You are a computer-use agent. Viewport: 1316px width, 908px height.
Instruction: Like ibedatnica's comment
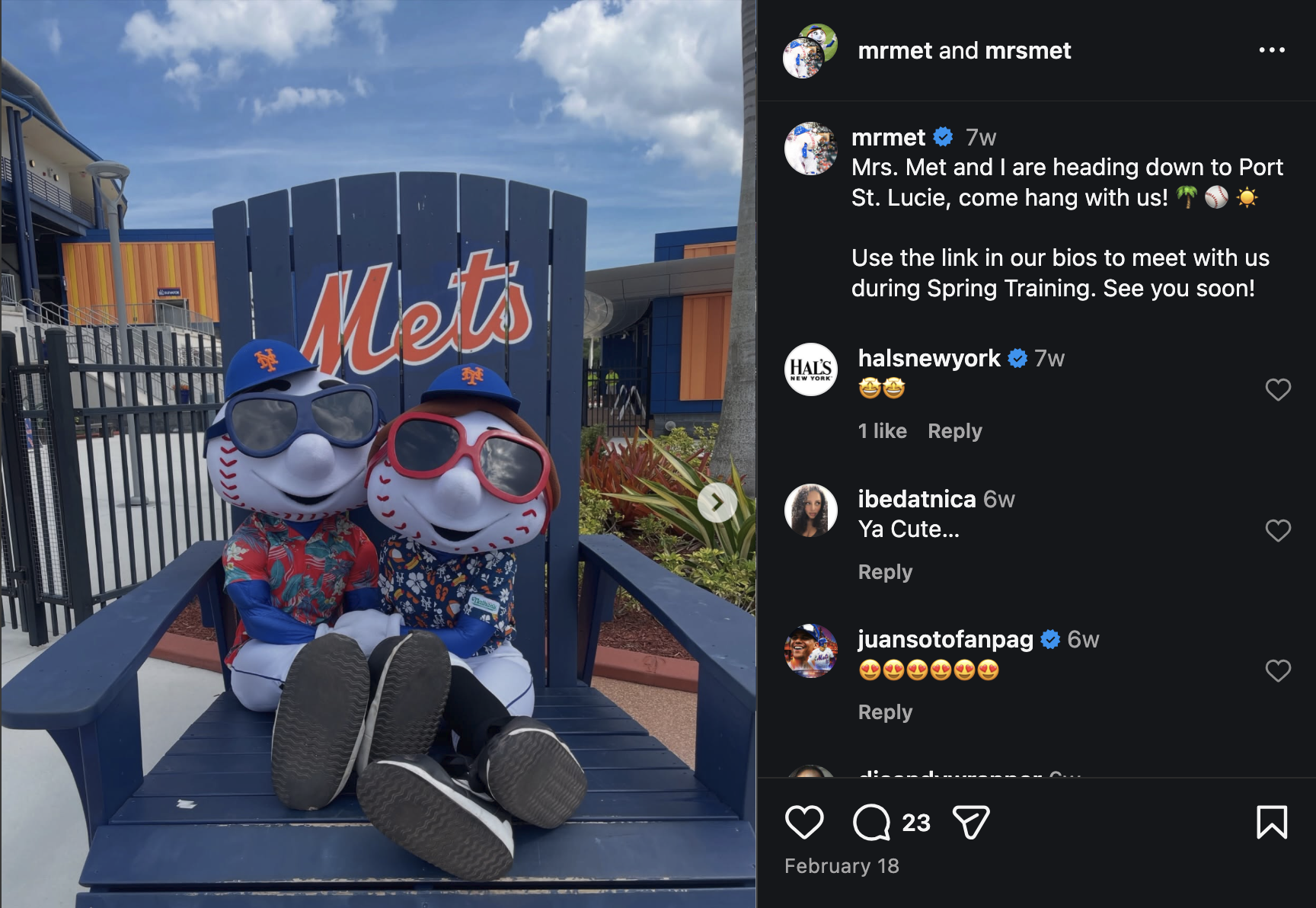click(1278, 531)
